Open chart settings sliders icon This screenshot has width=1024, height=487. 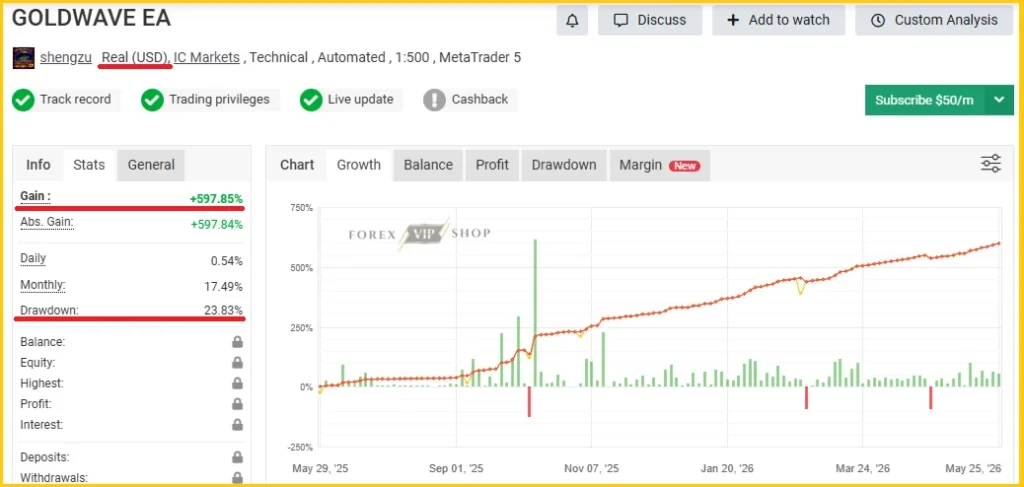point(991,164)
